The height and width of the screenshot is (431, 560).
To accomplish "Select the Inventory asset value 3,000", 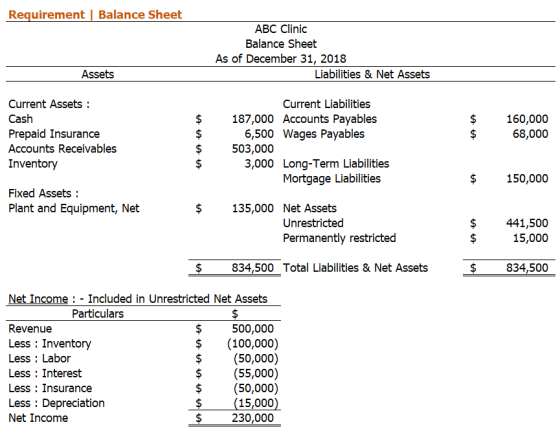I will (259, 164).
